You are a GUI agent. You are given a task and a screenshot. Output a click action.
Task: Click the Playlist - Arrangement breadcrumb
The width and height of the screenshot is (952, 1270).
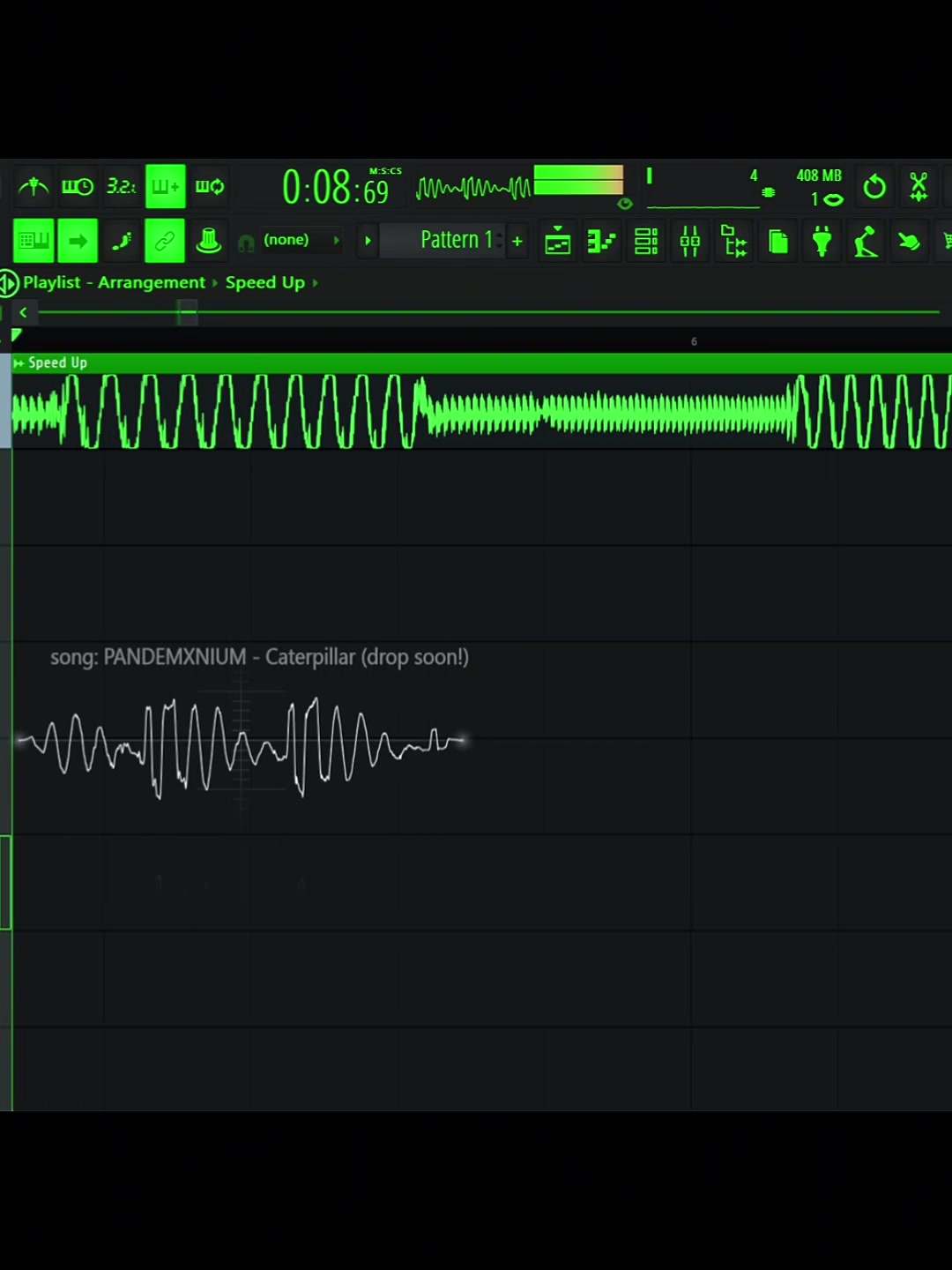coord(114,282)
